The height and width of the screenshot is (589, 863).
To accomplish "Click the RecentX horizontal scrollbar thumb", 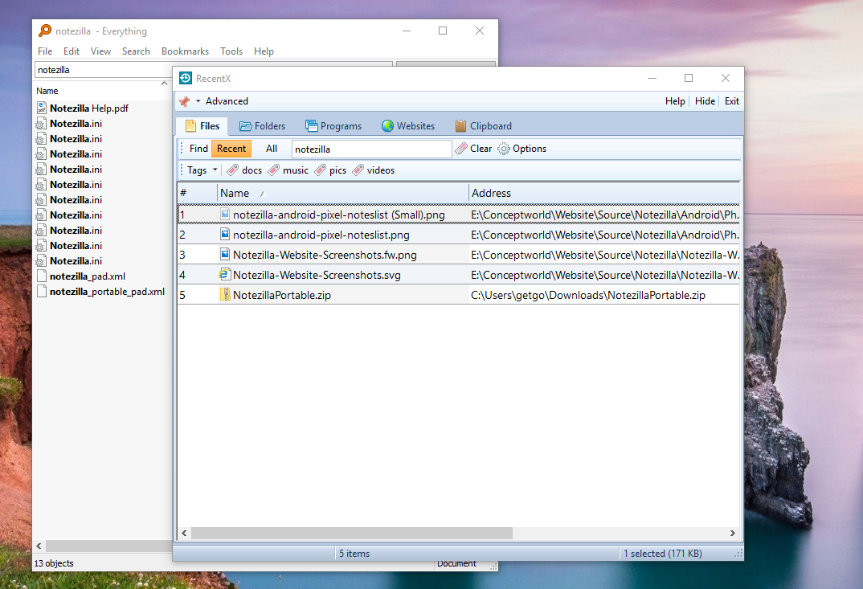I will pos(352,533).
